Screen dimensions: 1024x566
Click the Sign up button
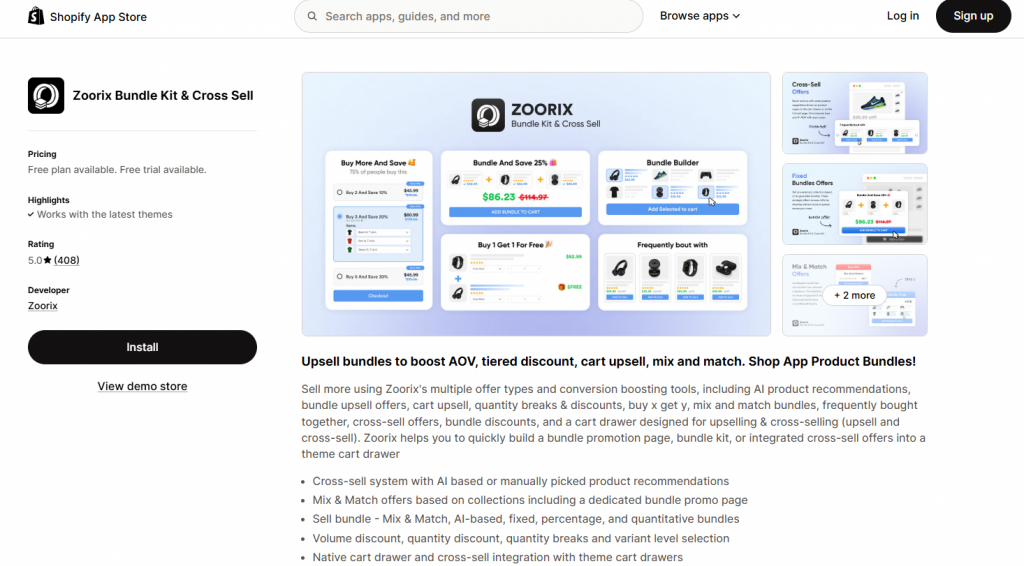click(973, 16)
